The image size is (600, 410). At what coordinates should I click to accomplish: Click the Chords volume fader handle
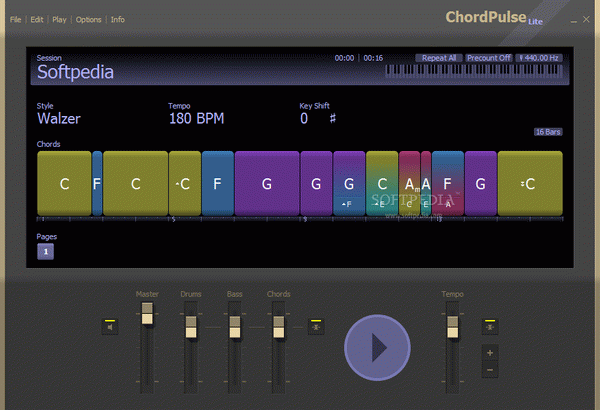(x=279, y=327)
